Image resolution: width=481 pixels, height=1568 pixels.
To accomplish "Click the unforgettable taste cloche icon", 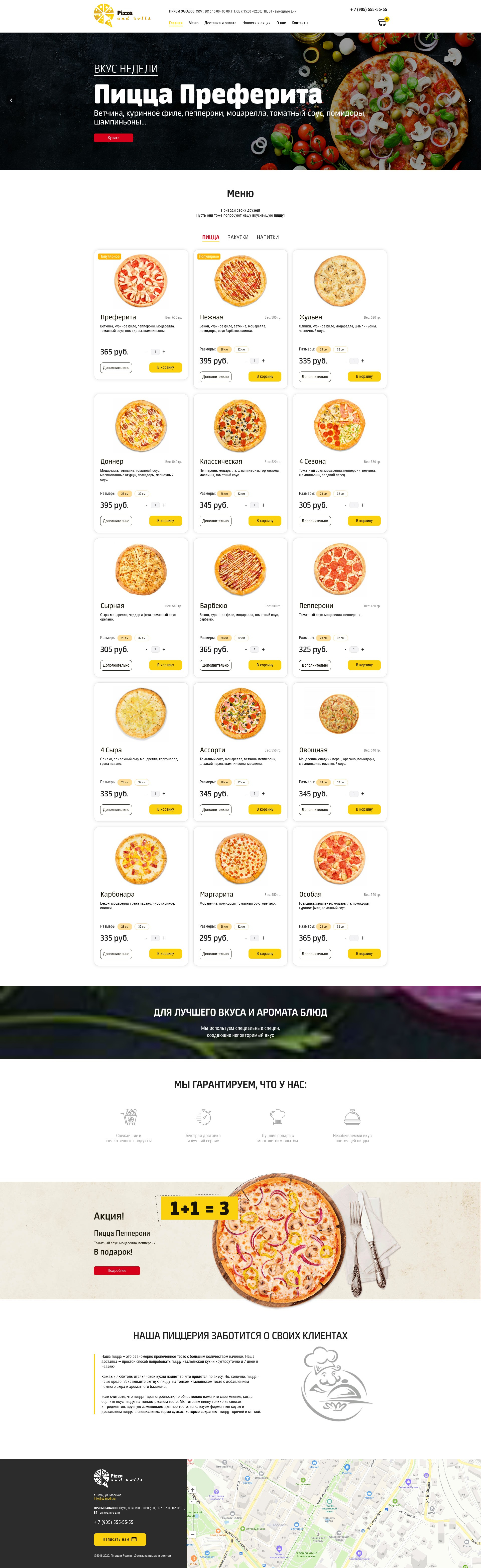I will pyautogui.click(x=352, y=1118).
